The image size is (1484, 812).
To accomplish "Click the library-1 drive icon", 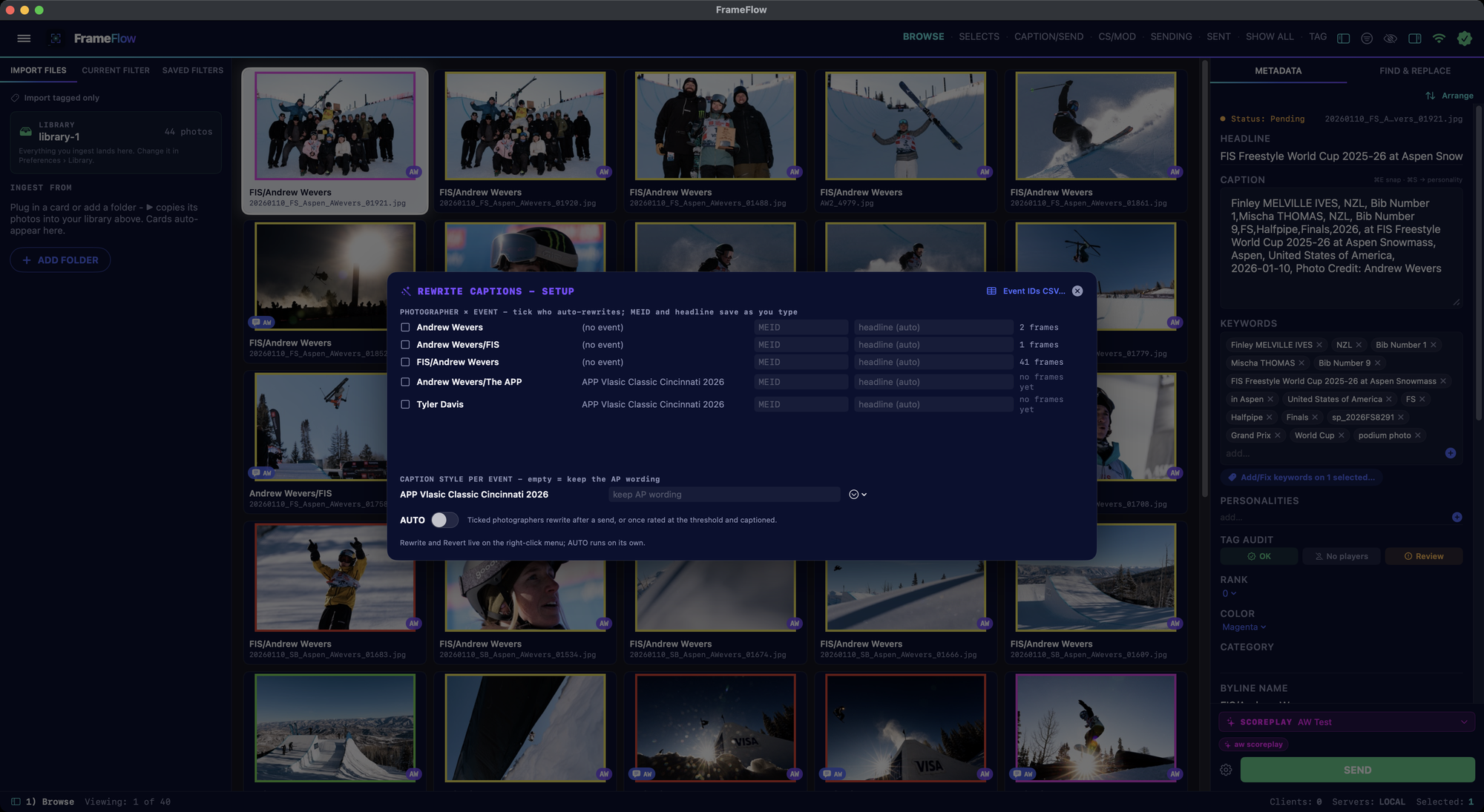I will click(x=25, y=131).
